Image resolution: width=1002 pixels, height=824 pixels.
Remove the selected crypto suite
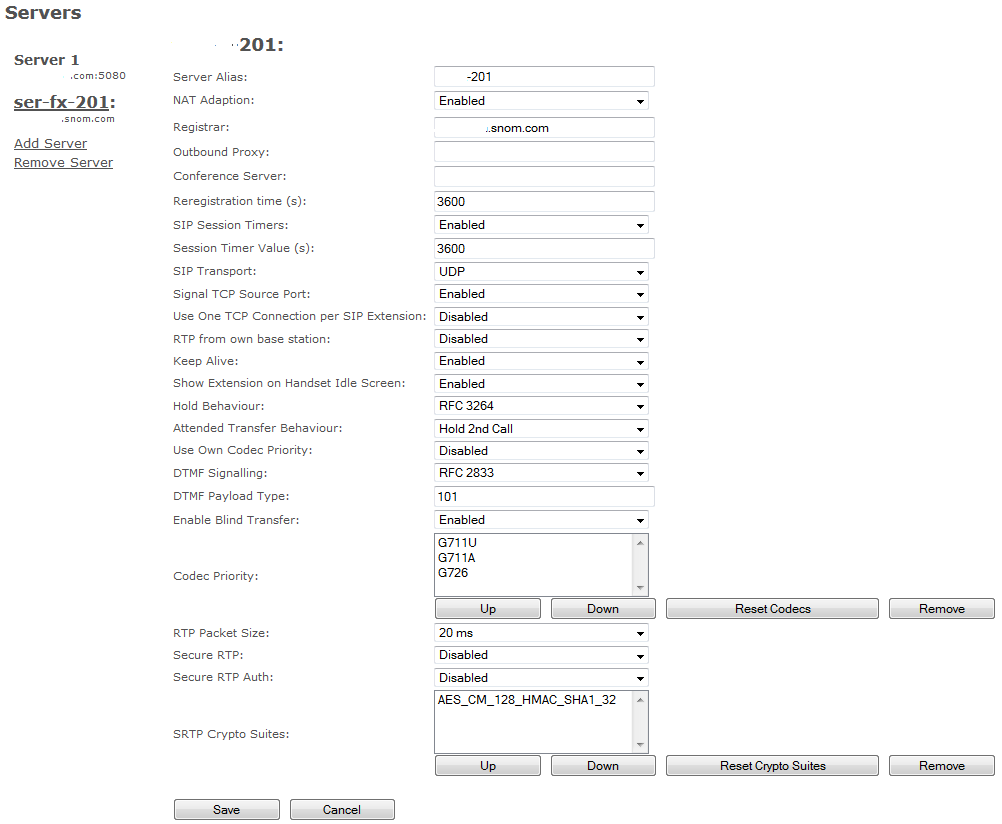(941, 766)
